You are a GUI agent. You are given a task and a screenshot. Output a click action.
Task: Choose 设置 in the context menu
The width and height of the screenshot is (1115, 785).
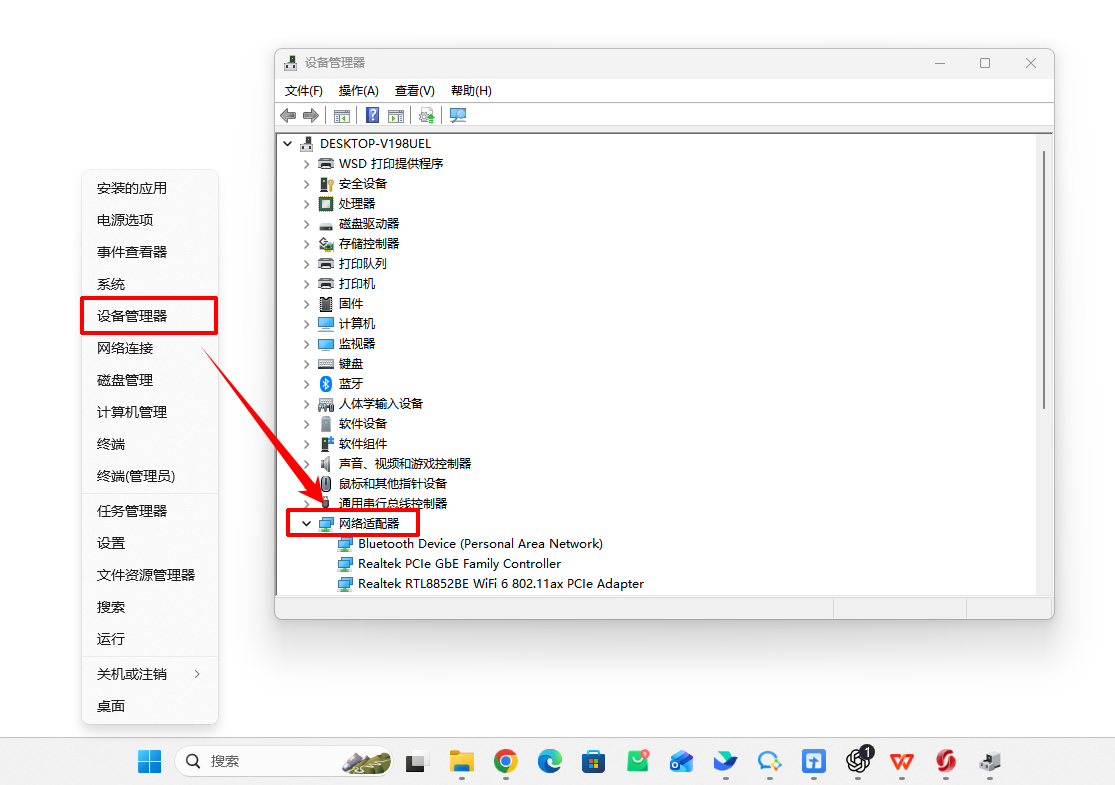tap(149, 543)
